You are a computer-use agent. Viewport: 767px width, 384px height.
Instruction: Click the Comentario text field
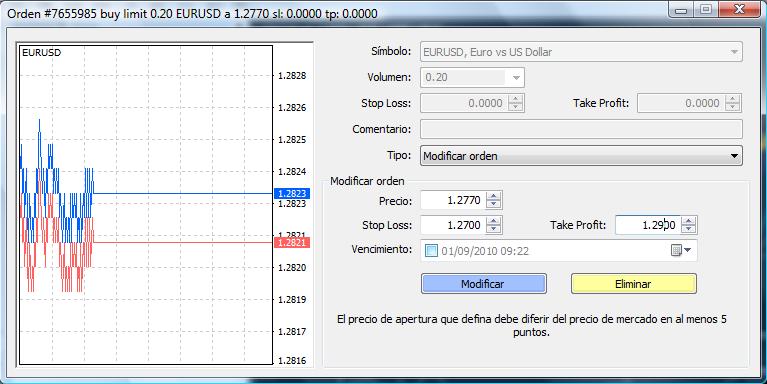(x=581, y=129)
